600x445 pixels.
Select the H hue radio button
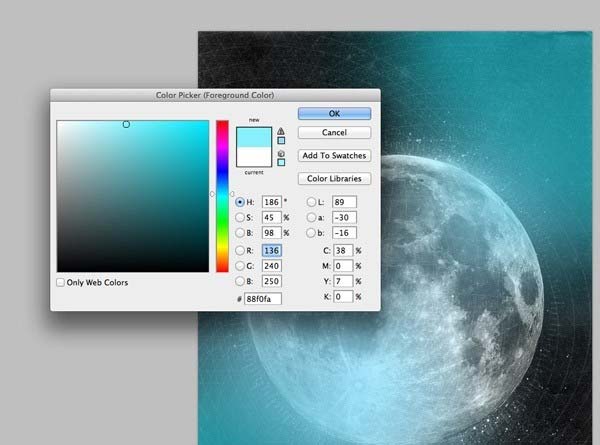click(240, 202)
